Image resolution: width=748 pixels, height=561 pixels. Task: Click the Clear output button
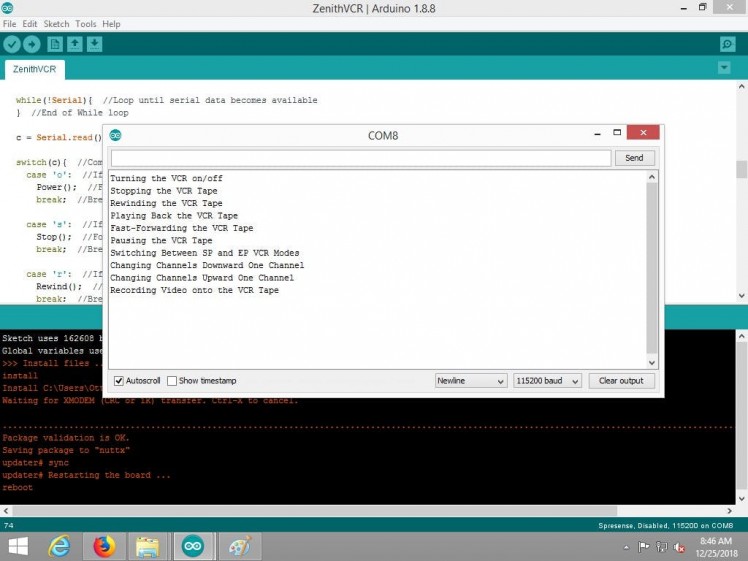[621, 381]
